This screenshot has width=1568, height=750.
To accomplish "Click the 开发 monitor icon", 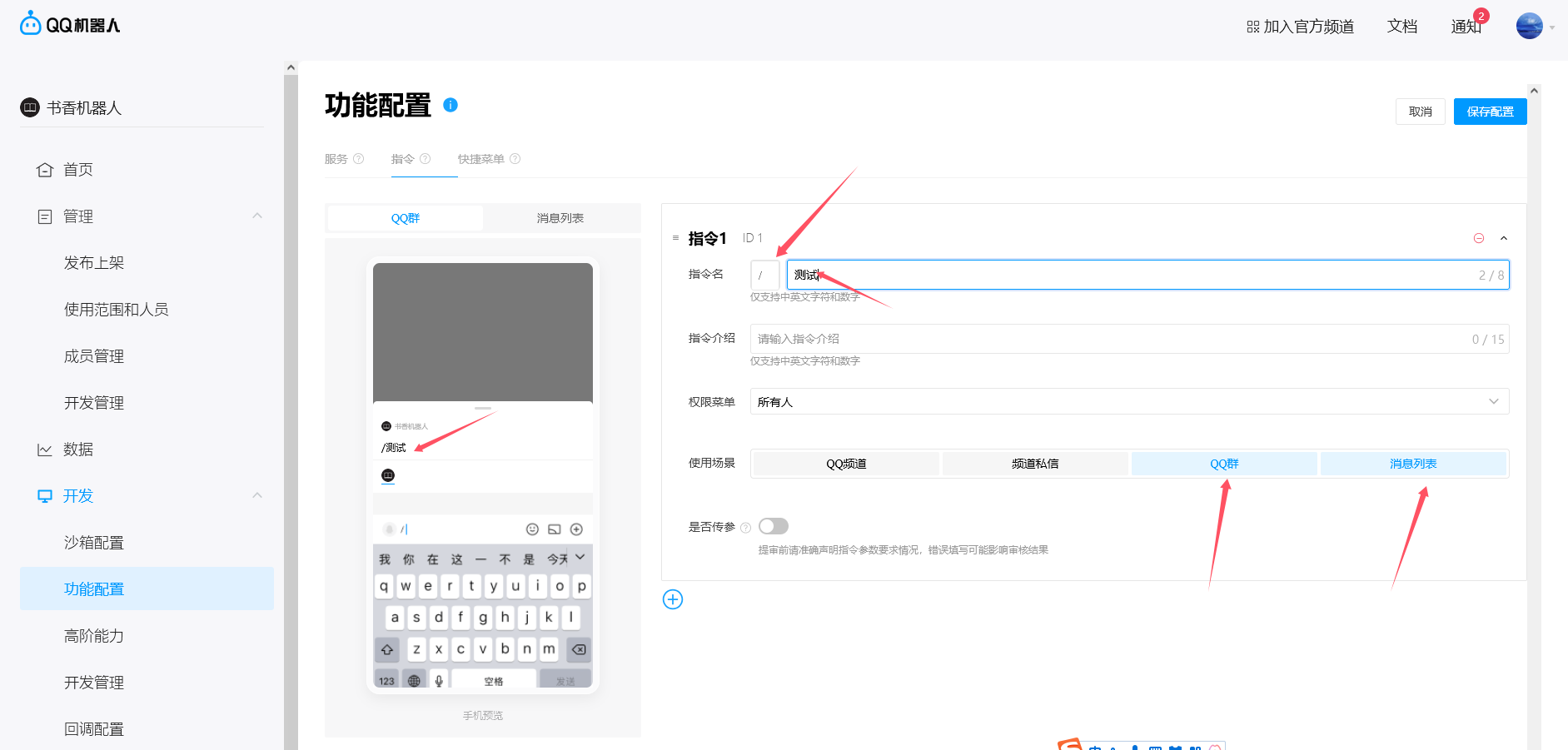I will point(45,496).
